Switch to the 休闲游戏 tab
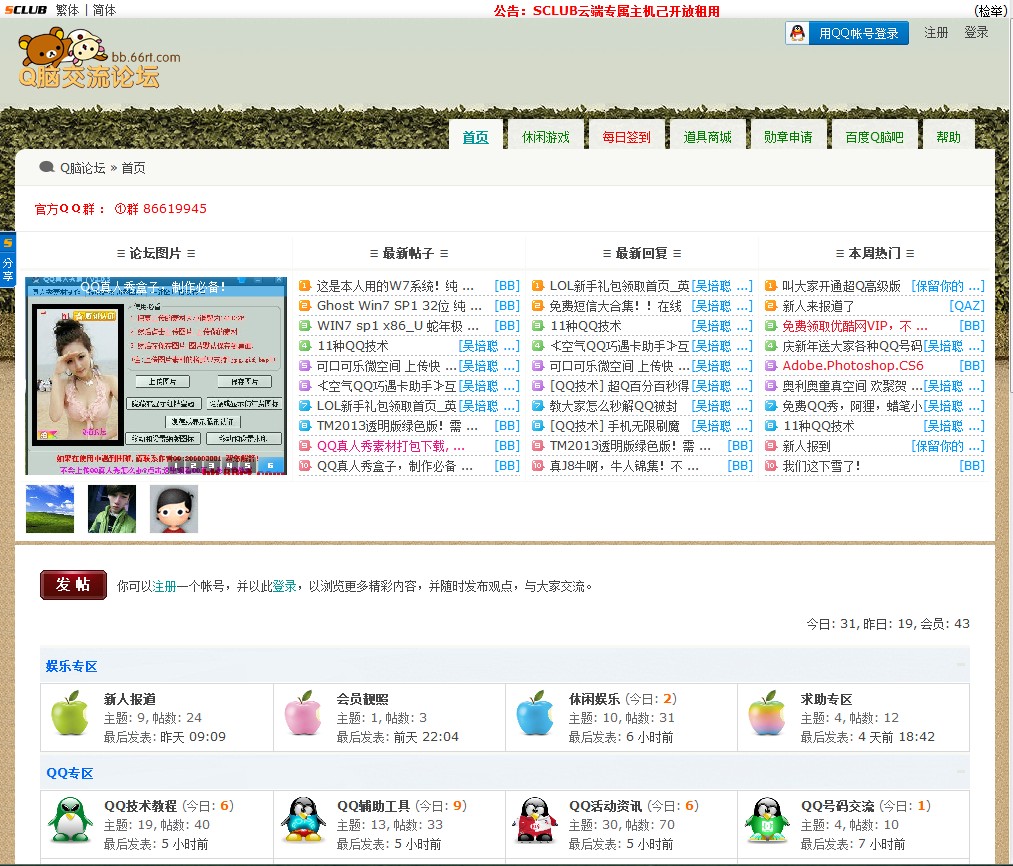The image size is (1013, 866). pyautogui.click(x=546, y=136)
